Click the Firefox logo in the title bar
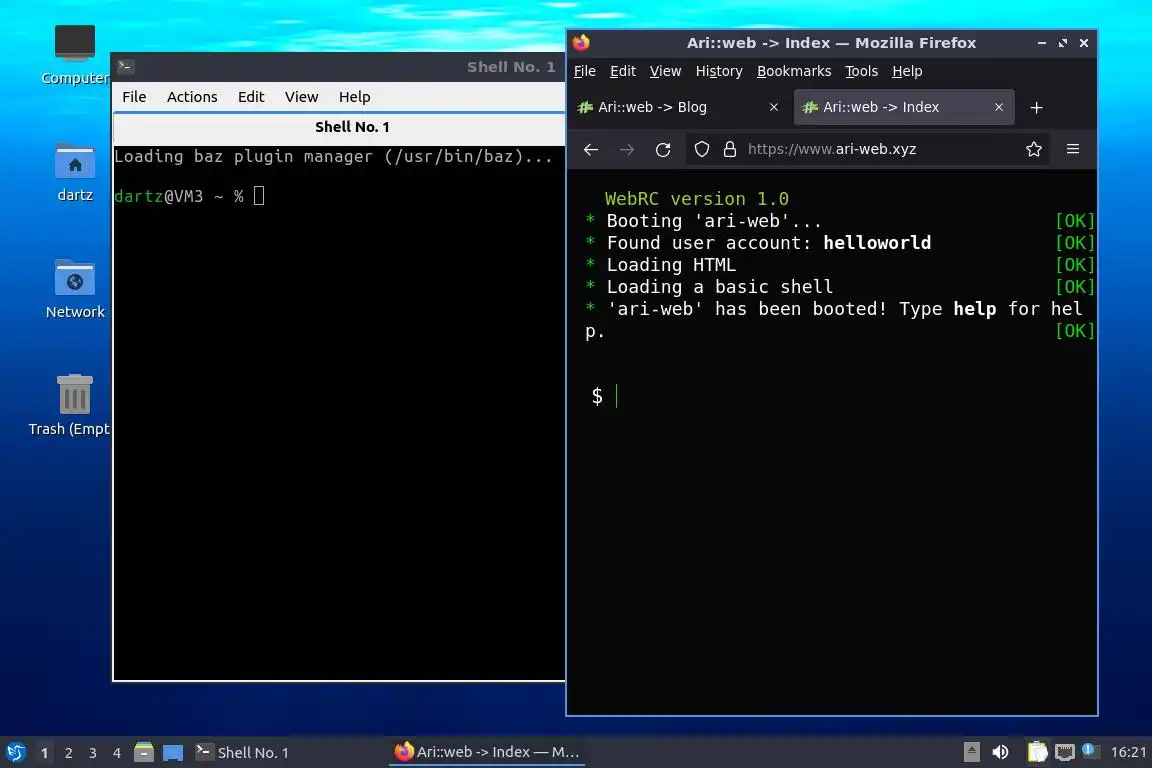 [x=581, y=43]
